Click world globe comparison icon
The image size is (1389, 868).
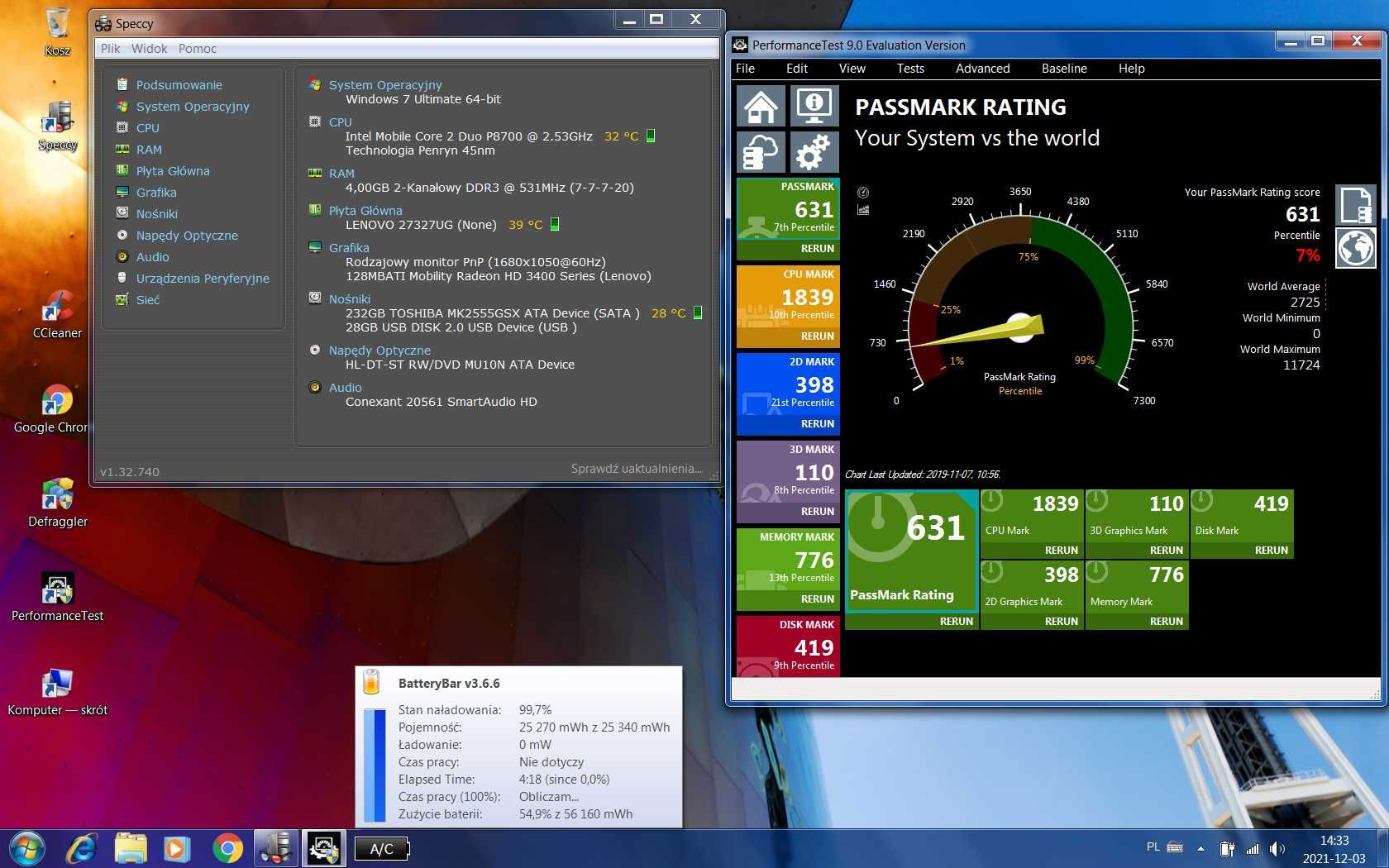click(x=1356, y=248)
